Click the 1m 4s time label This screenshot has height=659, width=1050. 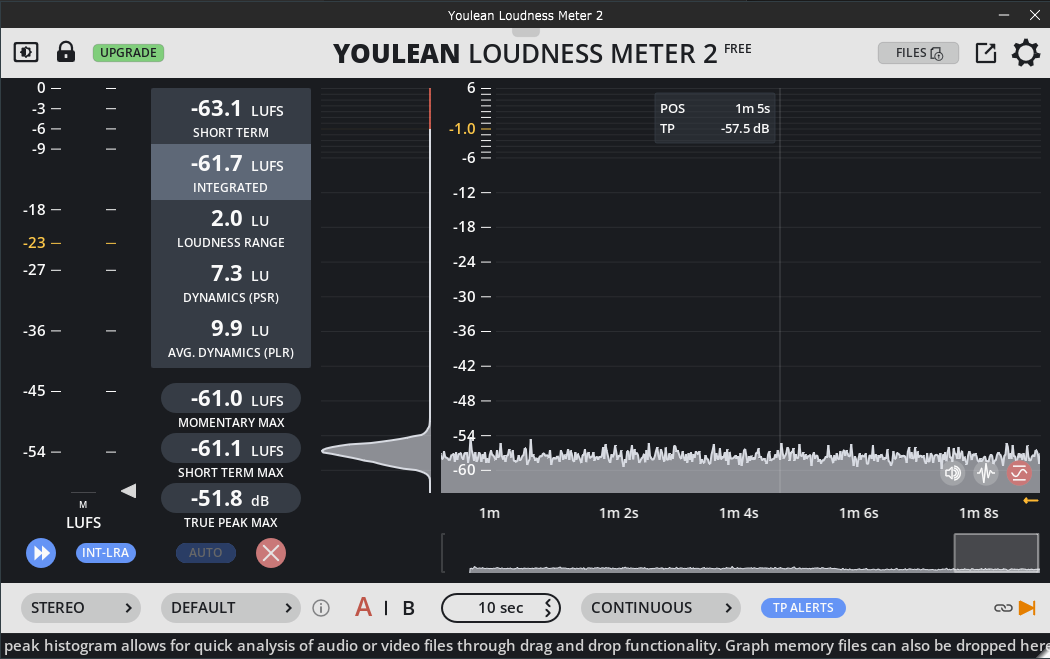tap(739, 513)
